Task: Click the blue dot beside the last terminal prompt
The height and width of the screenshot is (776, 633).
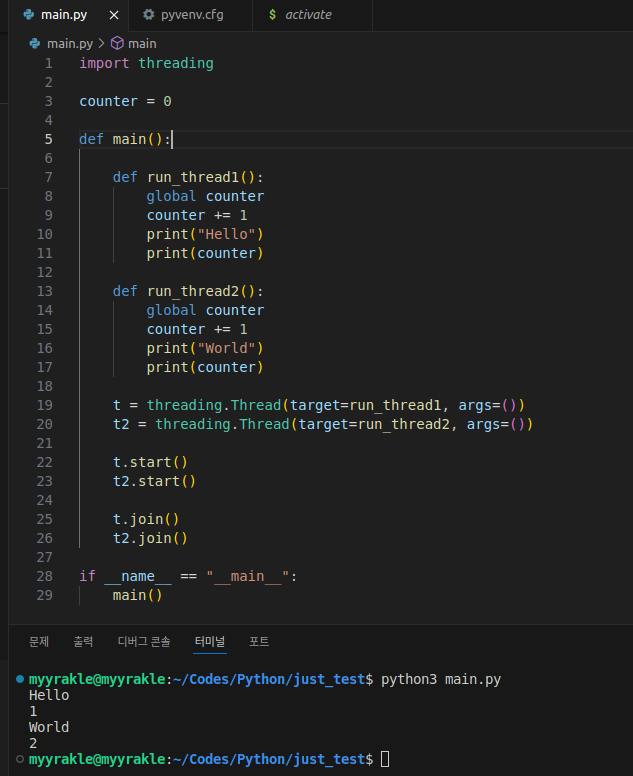Action: (20, 761)
